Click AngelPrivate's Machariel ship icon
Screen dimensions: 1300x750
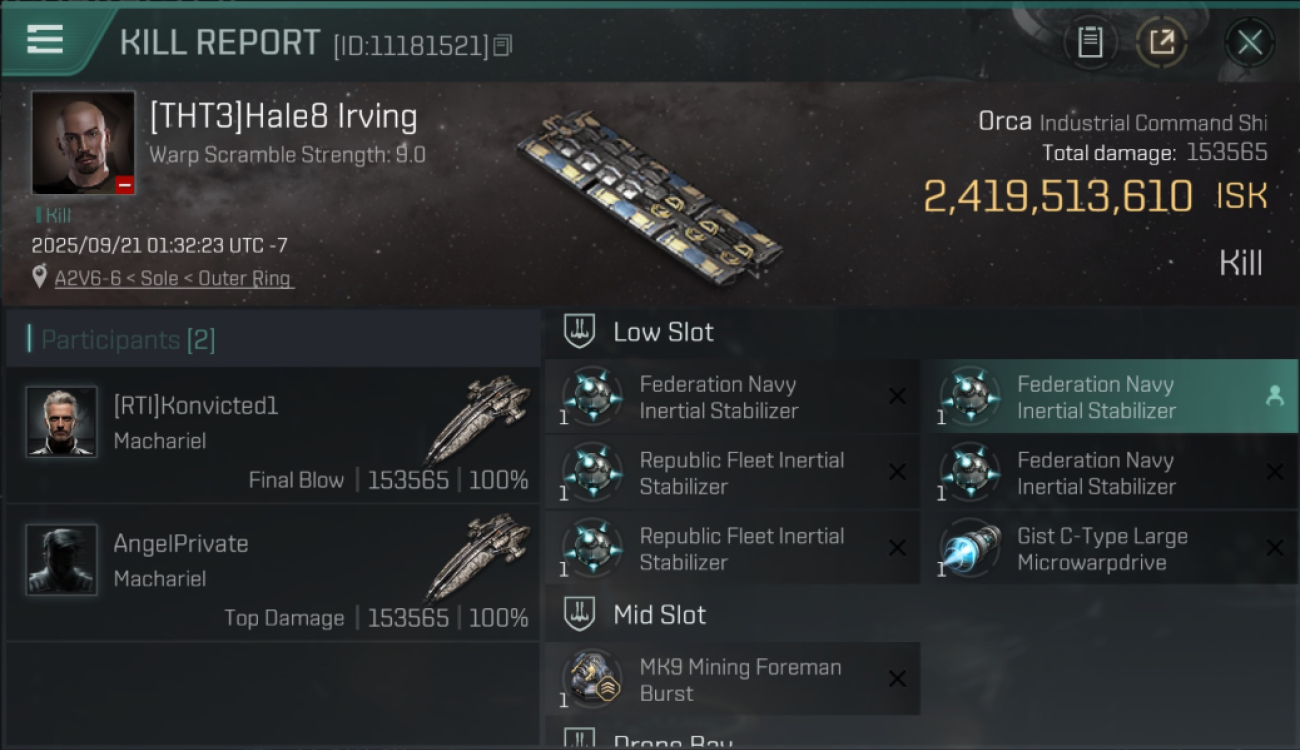pyautogui.click(x=478, y=555)
